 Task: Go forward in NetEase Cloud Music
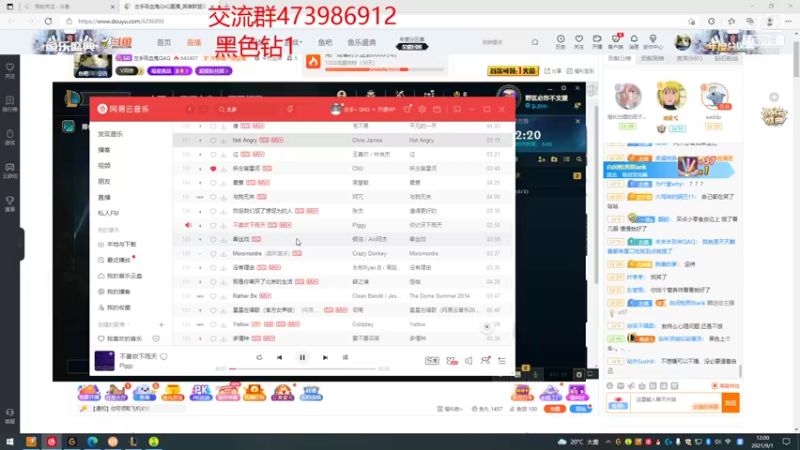(x=203, y=109)
